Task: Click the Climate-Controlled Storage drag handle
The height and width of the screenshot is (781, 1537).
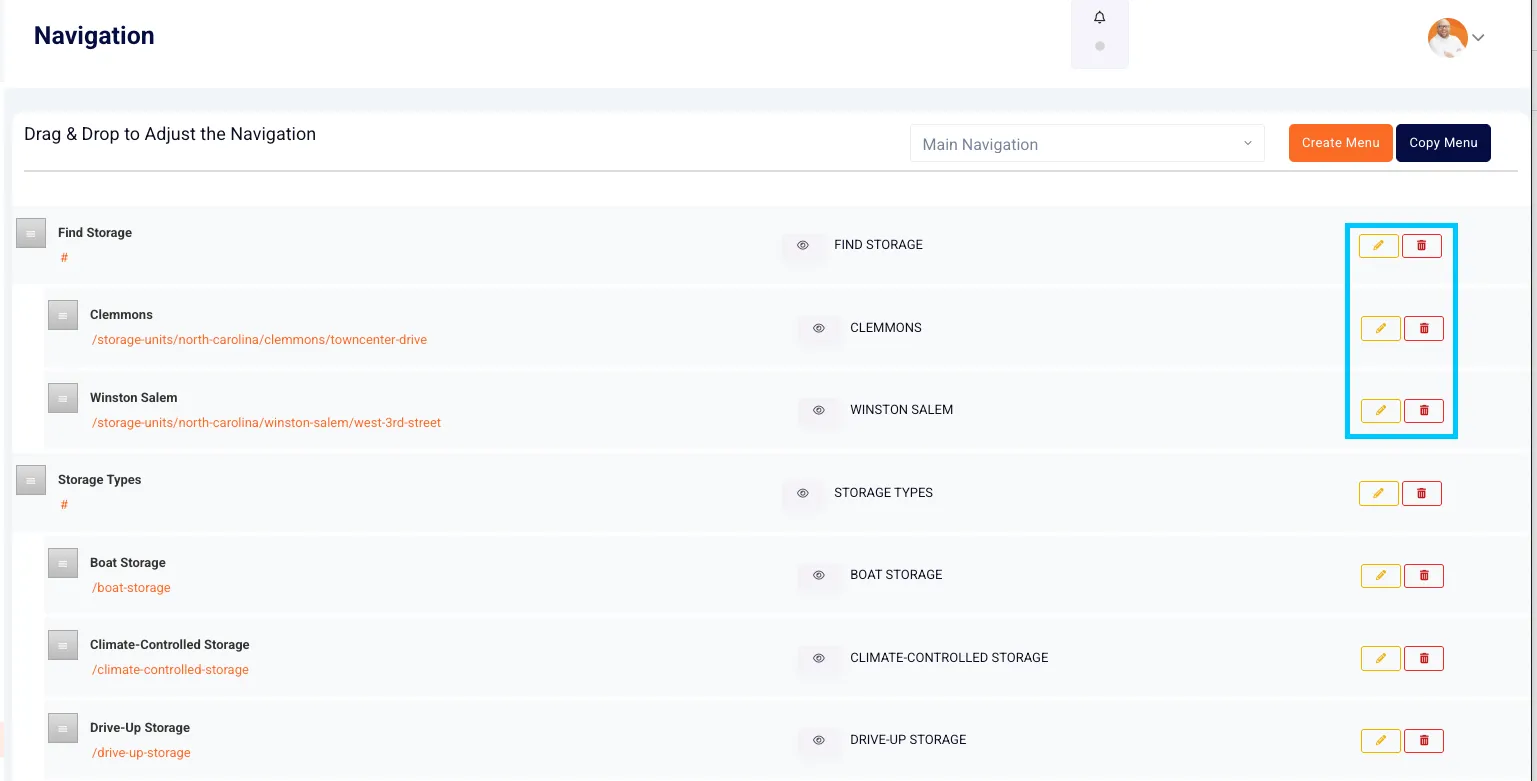Action: [x=63, y=645]
